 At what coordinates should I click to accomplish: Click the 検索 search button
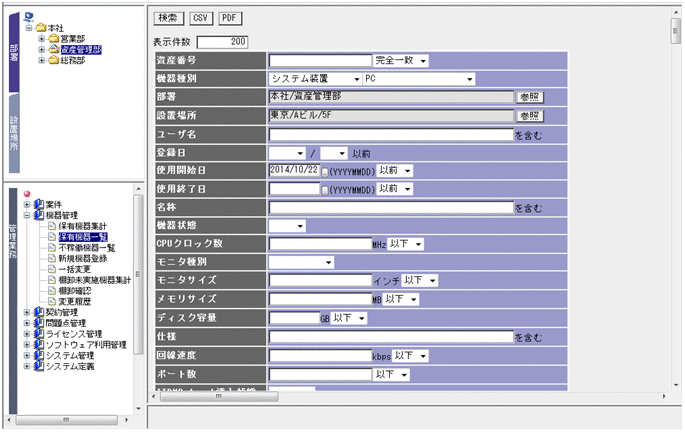(169, 18)
